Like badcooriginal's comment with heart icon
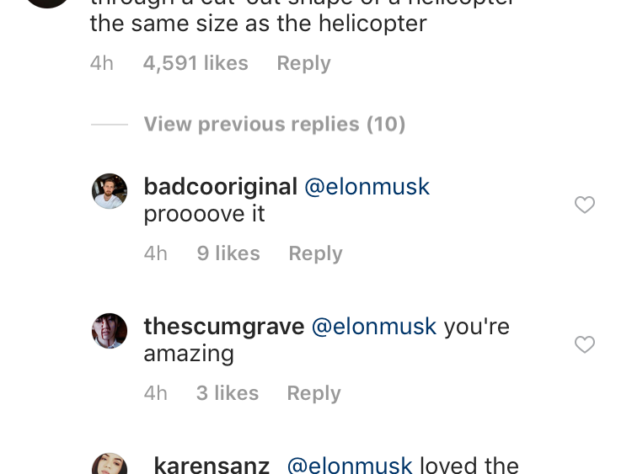The width and height of the screenshot is (632, 474). coord(584,204)
